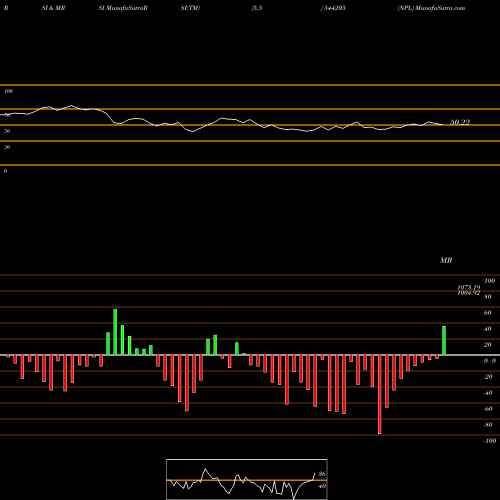Click MR axis label -40 on right
The width and height of the screenshot is (500, 500).
pyautogui.click(x=488, y=393)
